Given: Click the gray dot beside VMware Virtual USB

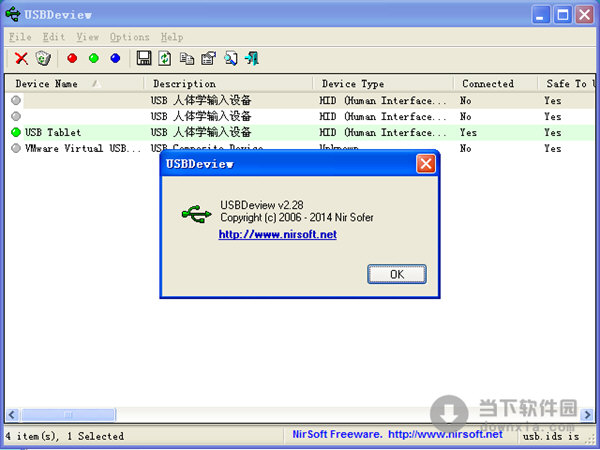Looking at the screenshot, I should coord(16,148).
